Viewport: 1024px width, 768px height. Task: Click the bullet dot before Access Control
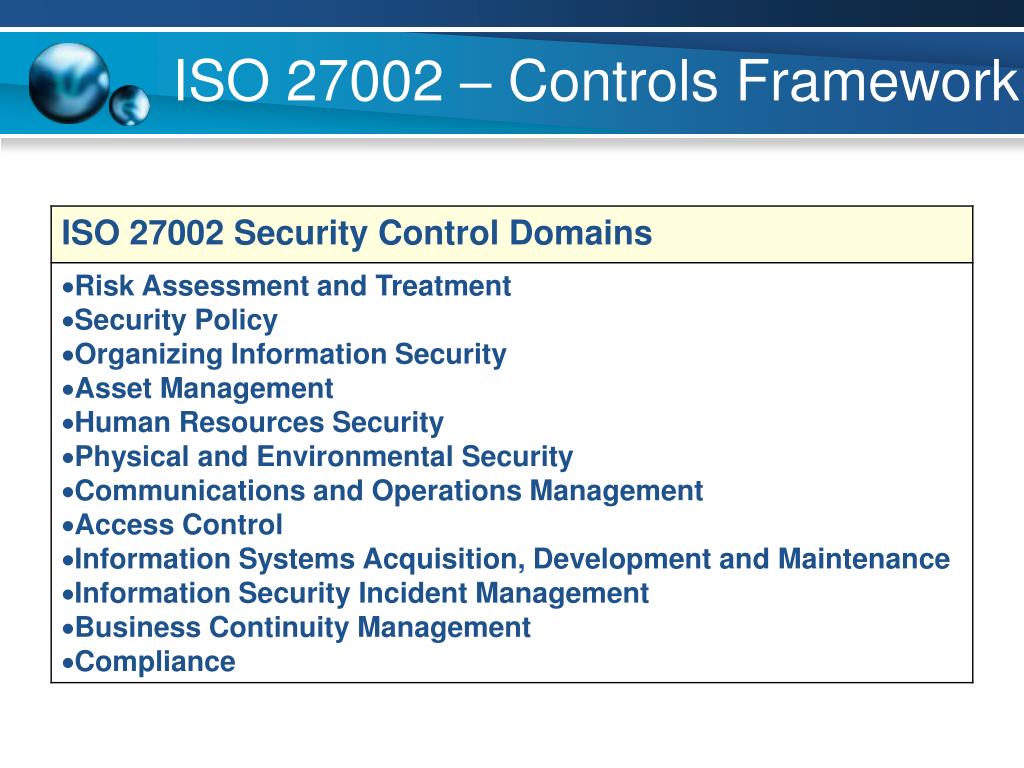[68, 527]
